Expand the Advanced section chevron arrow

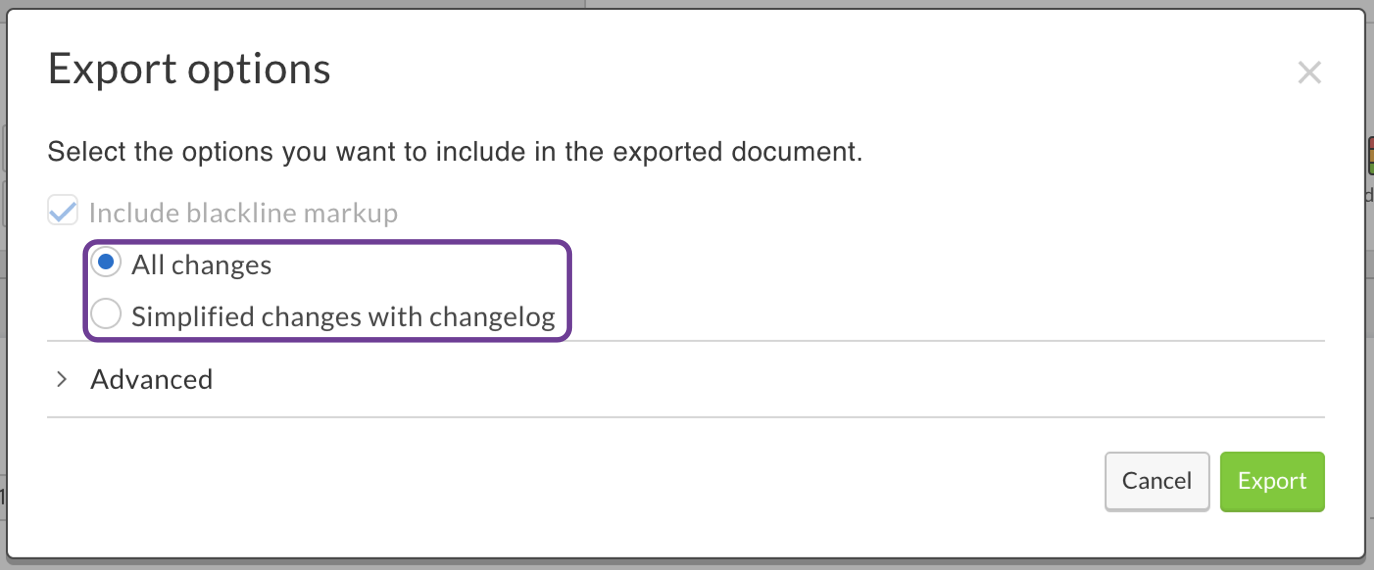click(x=62, y=379)
